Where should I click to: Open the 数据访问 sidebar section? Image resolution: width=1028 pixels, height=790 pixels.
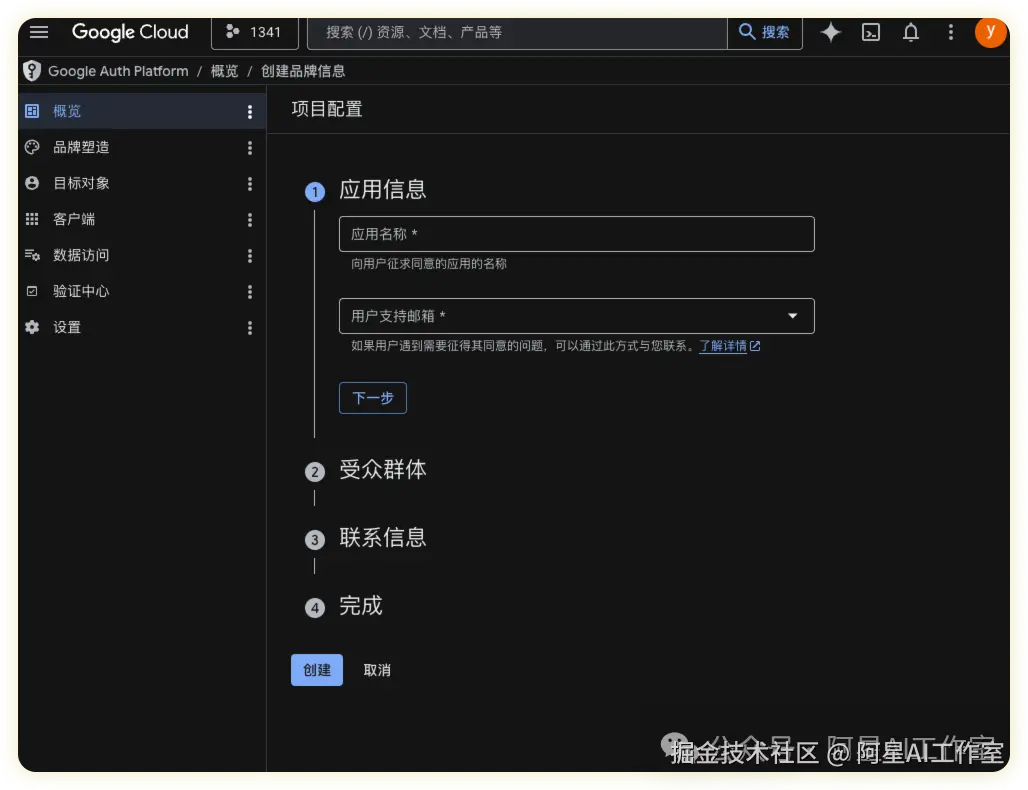(x=82, y=255)
